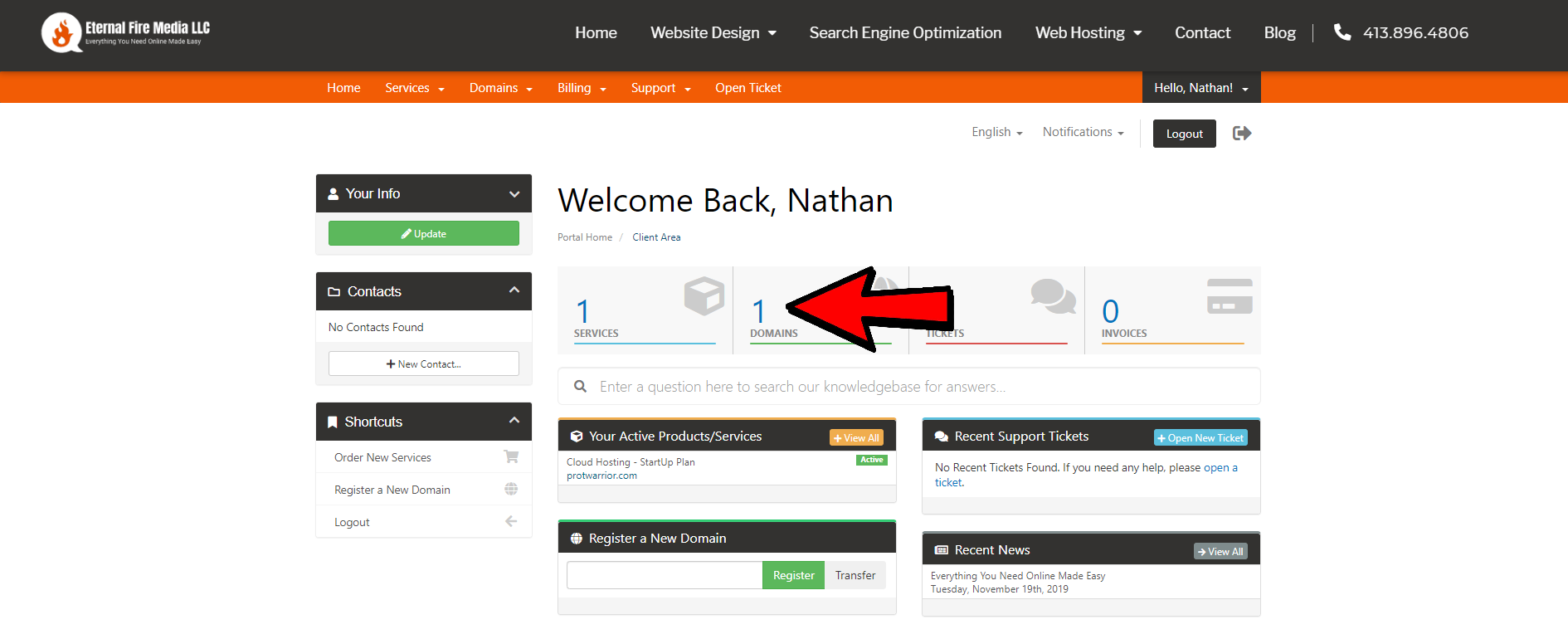This screenshot has width=1568, height=639.
Task: Open the Web Hosting dropdown
Action: click(1088, 33)
